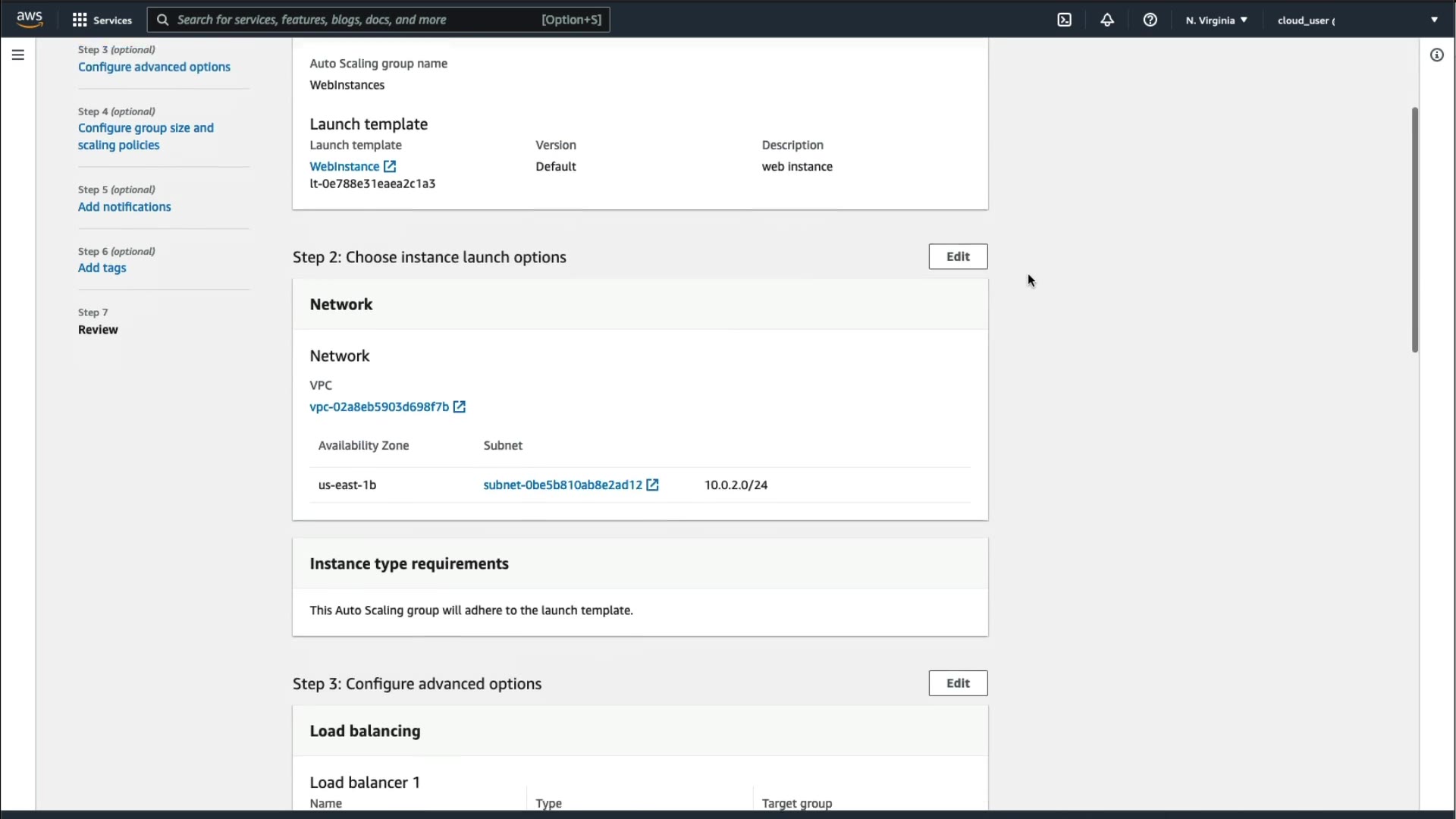Go to Add tags step
Viewport: 1456px width, 819px height.
pos(102,268)
